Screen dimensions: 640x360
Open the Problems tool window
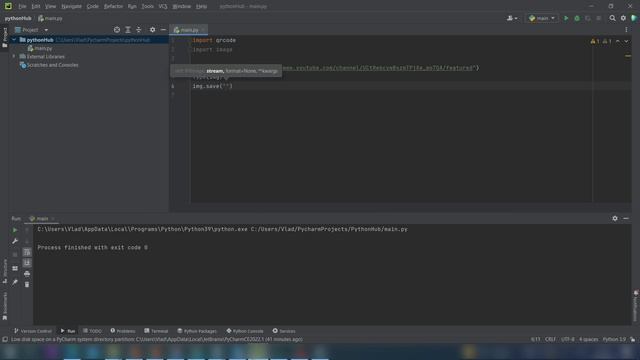point(123,331)
